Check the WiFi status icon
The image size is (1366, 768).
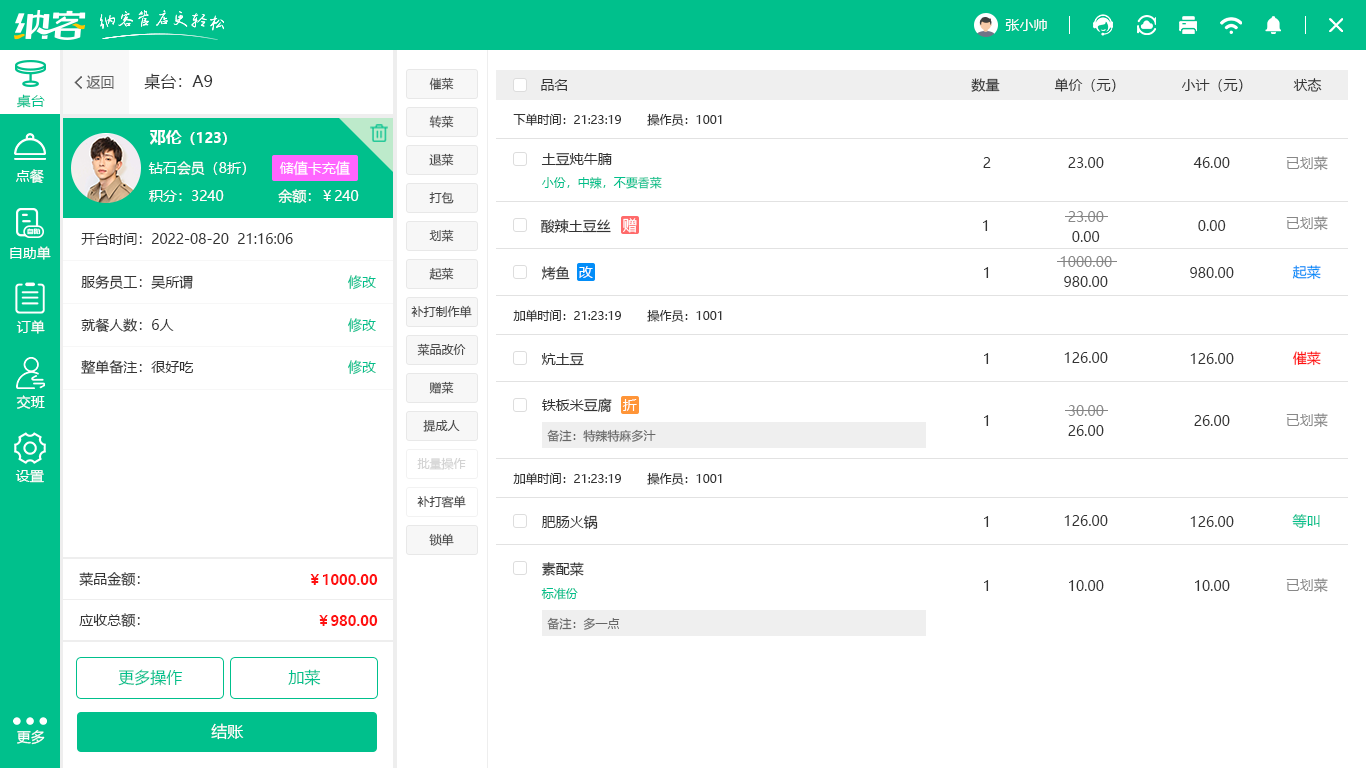1231,25
